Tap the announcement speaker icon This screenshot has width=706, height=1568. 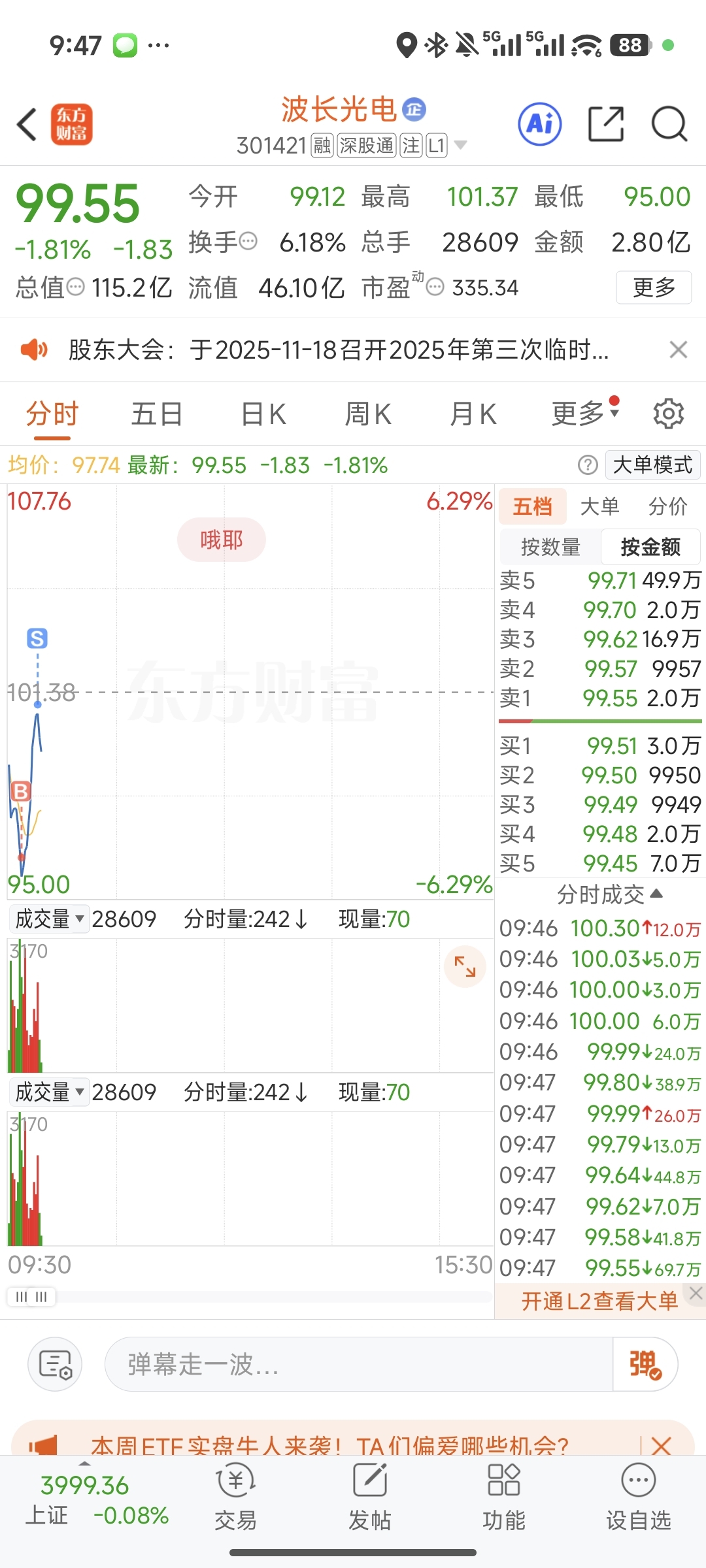pos(34,350)
